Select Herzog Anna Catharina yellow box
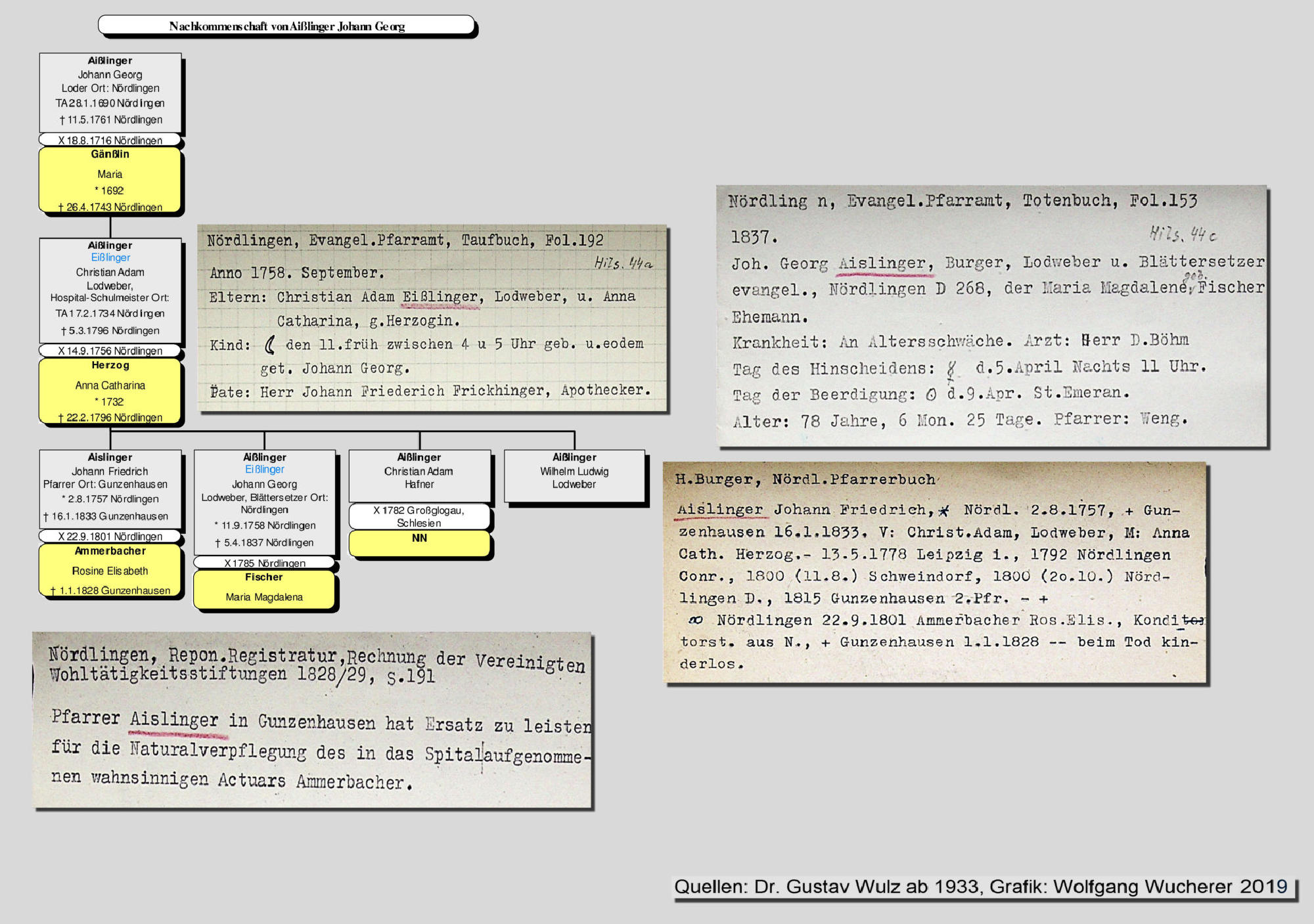The width and height of the screenshot is (1314, 924). coord(110,391)
